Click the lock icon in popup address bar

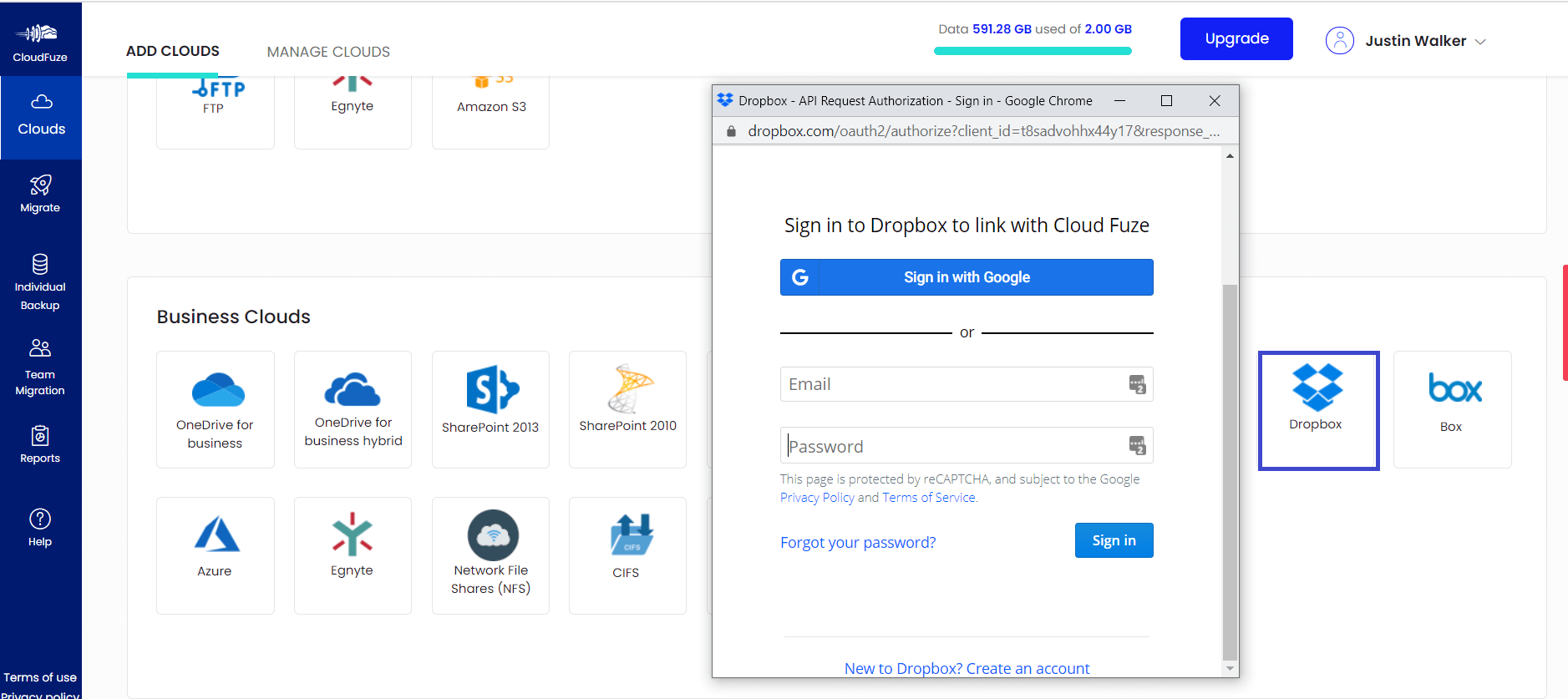pyautogui.click(x=731, y=131)
